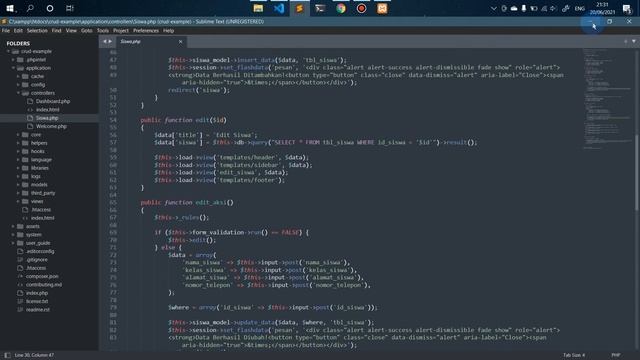
Task: Open network tray icon
Action: (x=544, y=8)
